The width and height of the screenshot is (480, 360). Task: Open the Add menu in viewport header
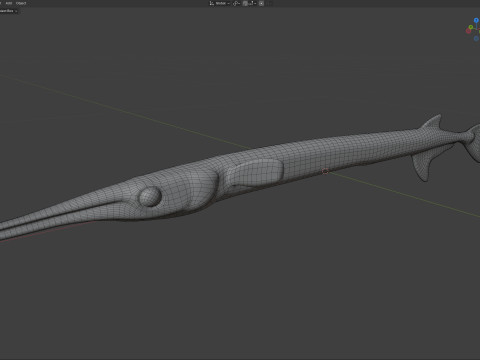coord(9,3)
